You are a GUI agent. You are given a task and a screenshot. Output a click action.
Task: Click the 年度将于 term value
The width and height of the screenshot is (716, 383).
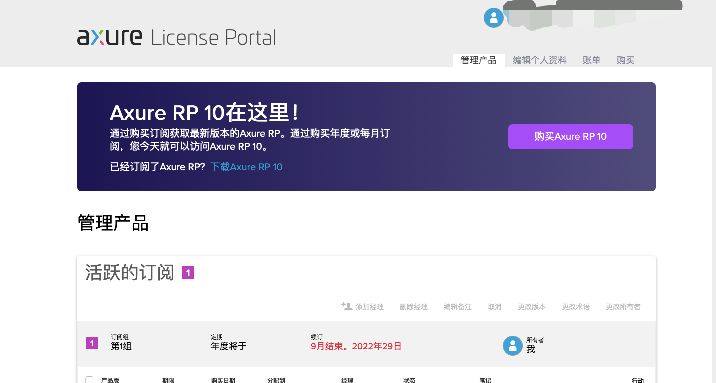(x=228, y=346)
